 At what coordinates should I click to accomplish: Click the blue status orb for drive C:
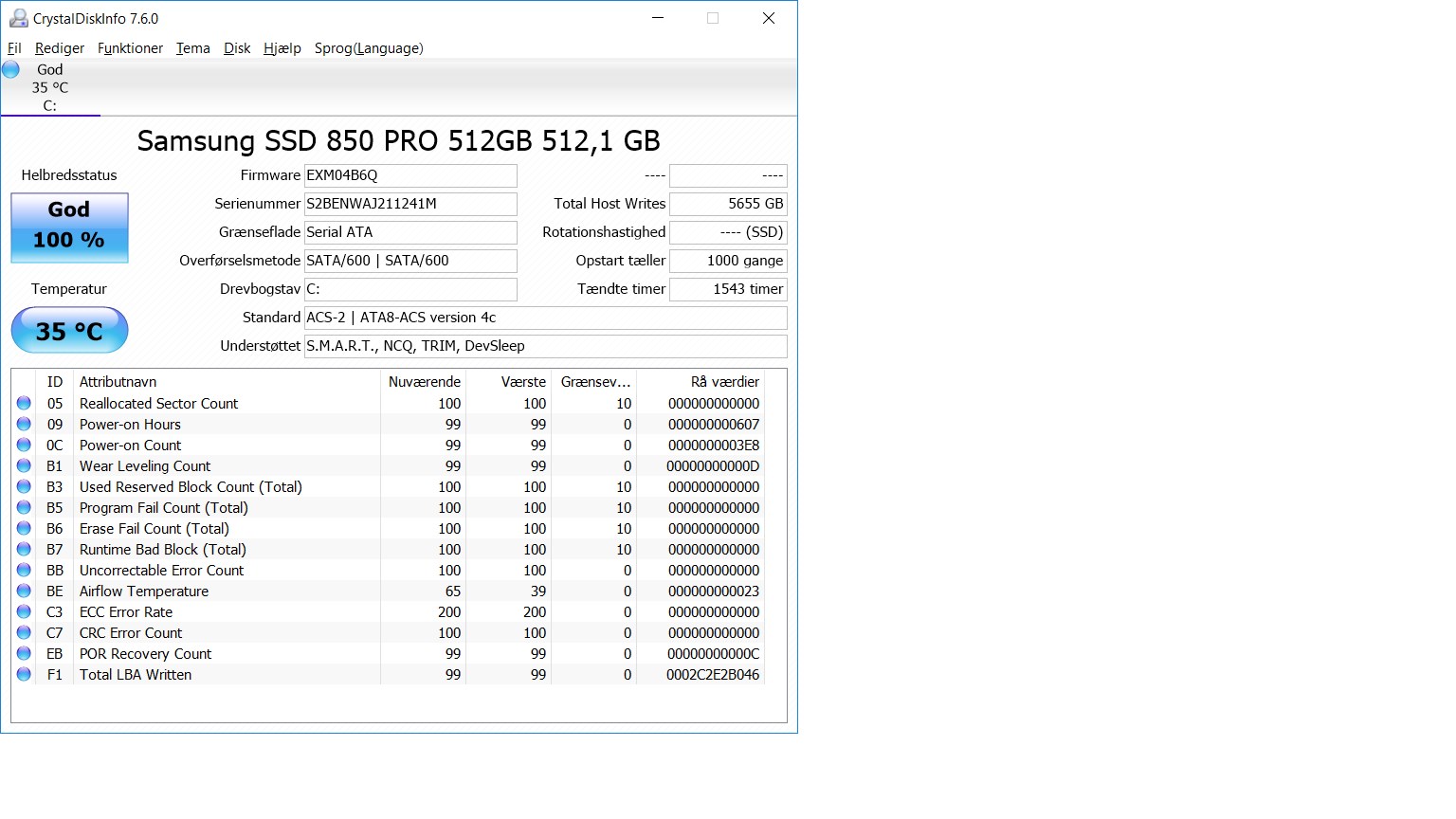pos(11,69)
